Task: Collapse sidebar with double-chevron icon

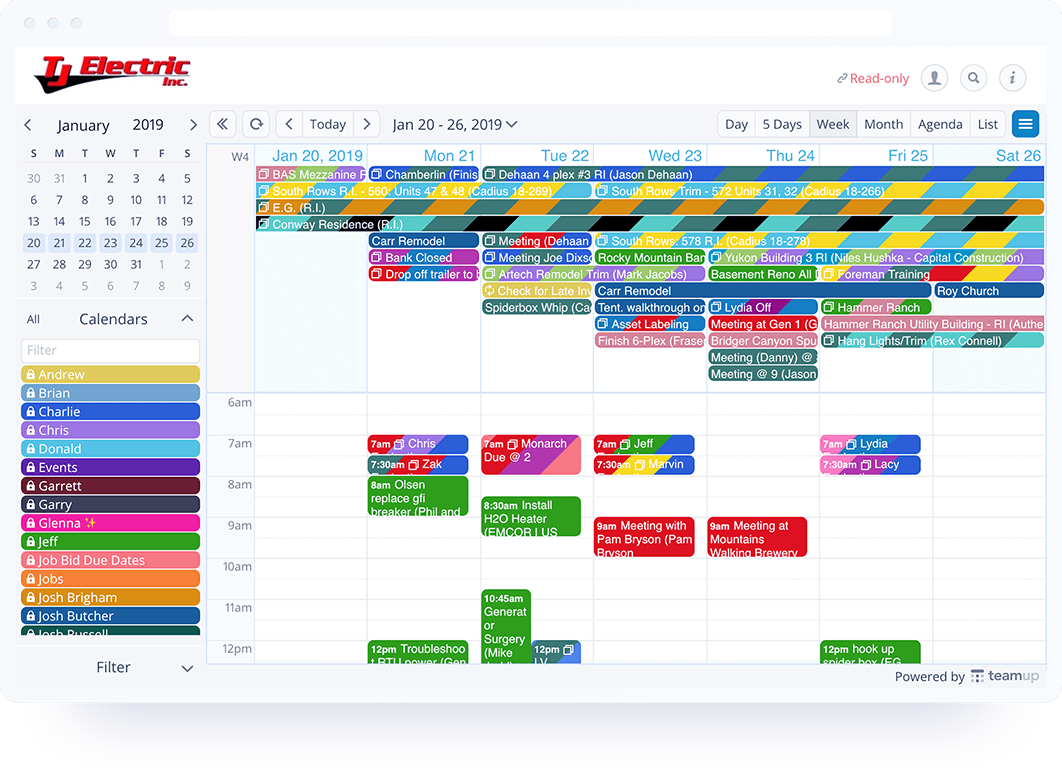Action: (222, 124)
